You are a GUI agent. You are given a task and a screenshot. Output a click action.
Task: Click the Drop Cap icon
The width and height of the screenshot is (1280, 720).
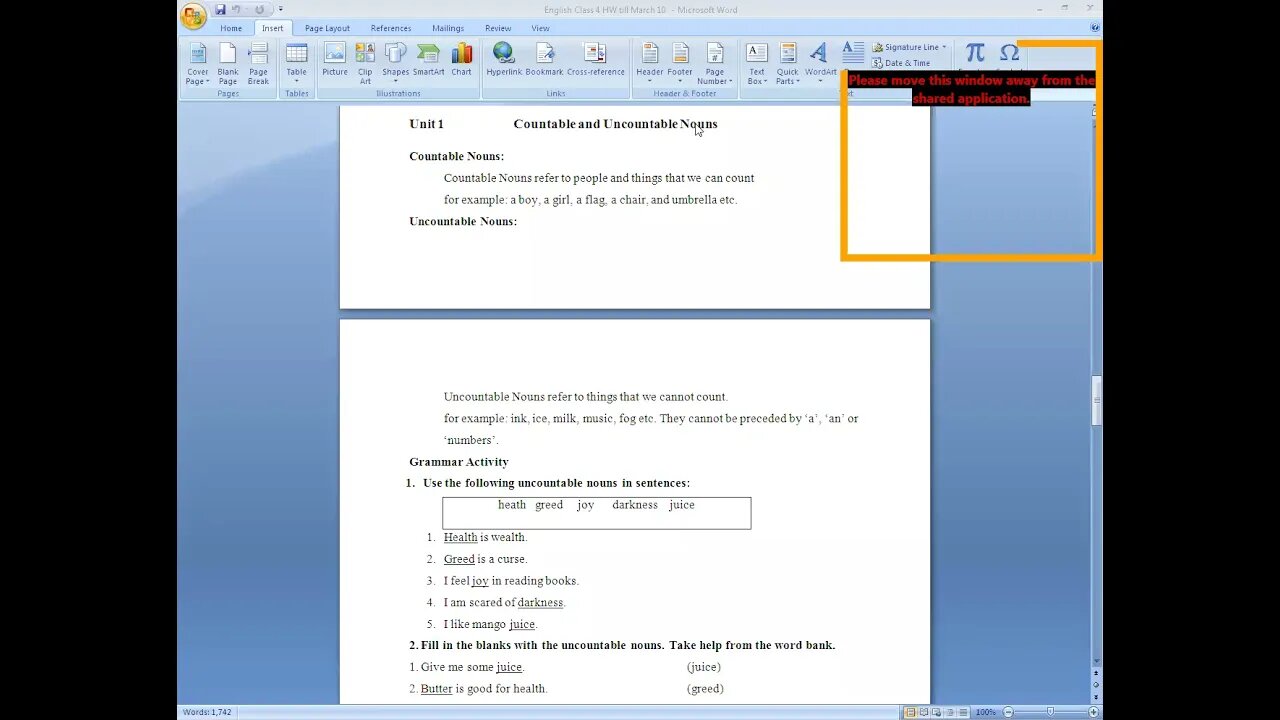853,54
